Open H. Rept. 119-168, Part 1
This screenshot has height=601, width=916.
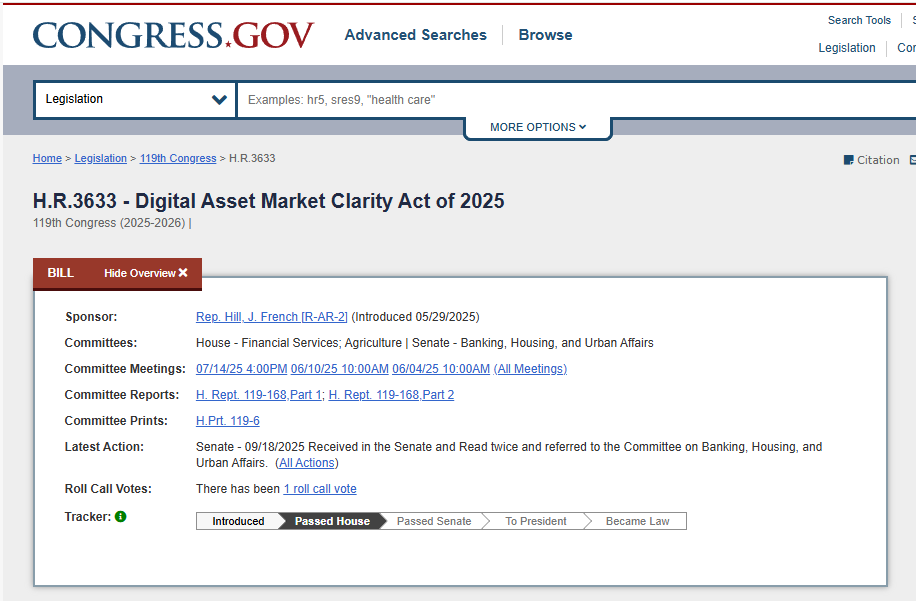[258, 395]
